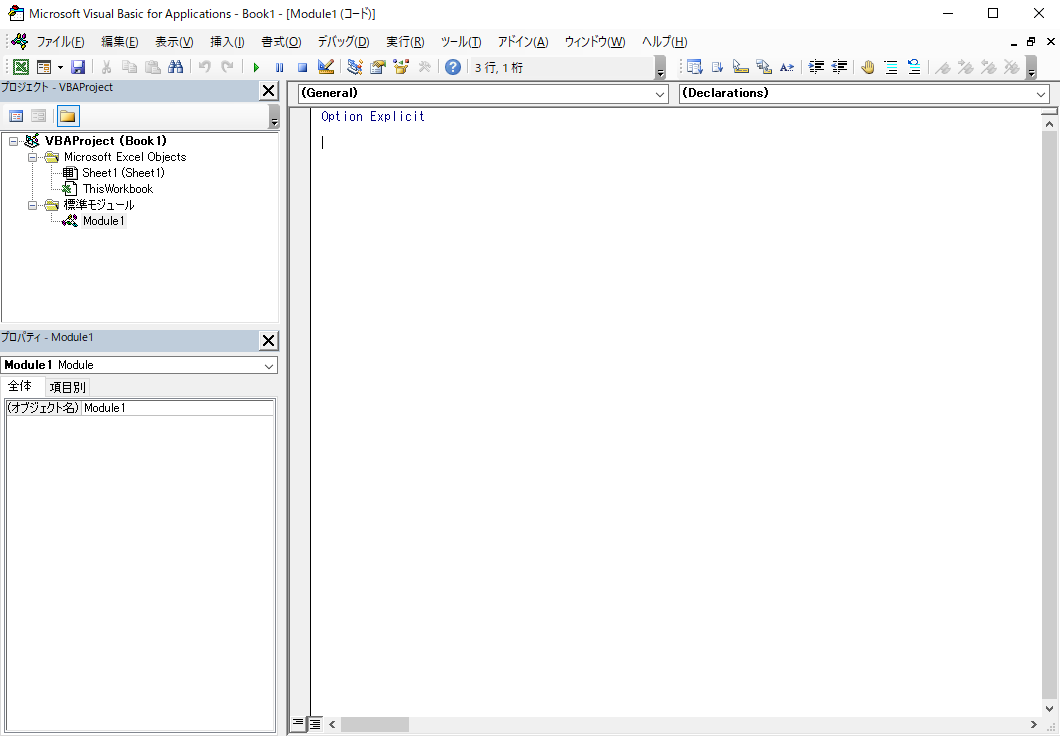Viewport: 1060px width, 736px height.
Task: Open the (General) object dropdown
Action: pos(660,94)
